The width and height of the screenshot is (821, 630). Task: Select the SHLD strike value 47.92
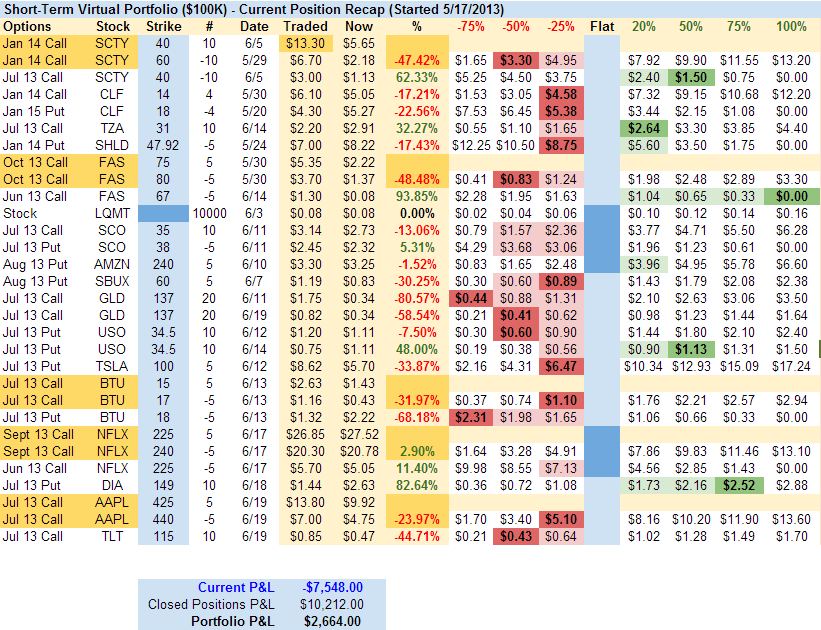pyautogui.click(x=164, y=145)
